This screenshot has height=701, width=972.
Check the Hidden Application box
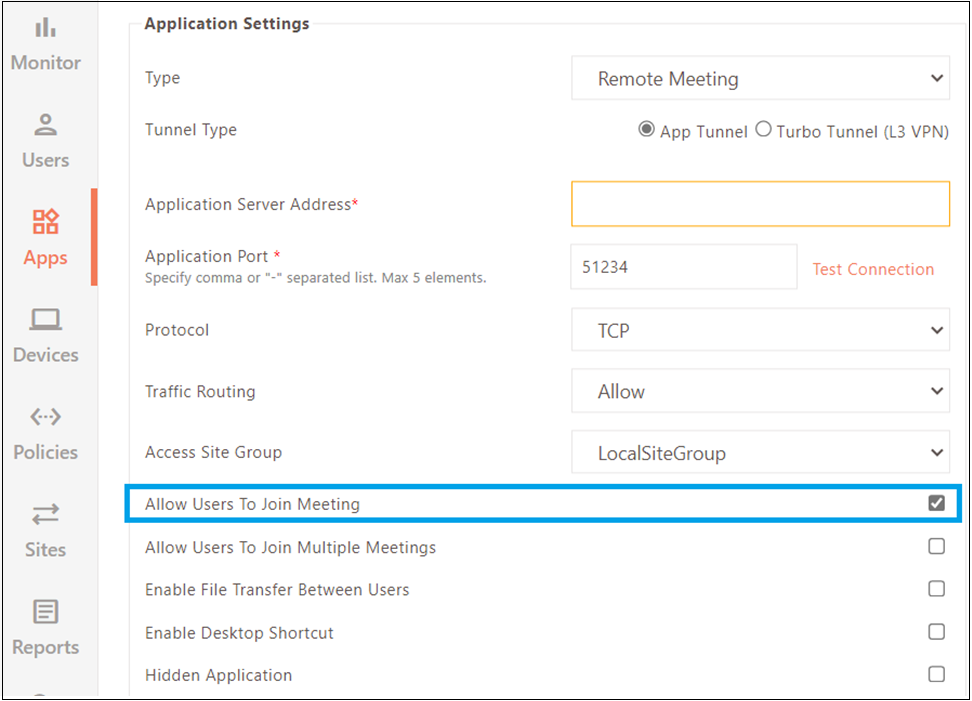(936, 674)
